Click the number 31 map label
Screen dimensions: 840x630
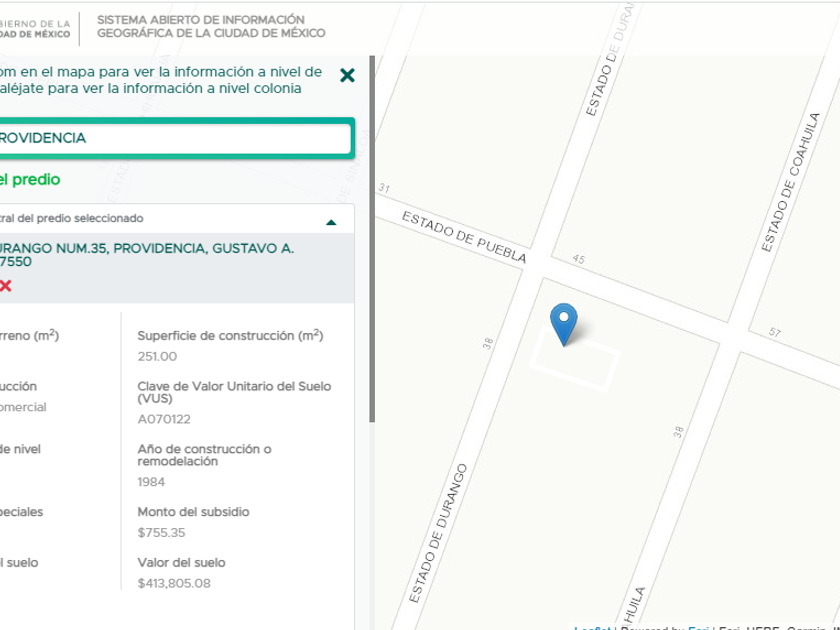tap(384, 188)
